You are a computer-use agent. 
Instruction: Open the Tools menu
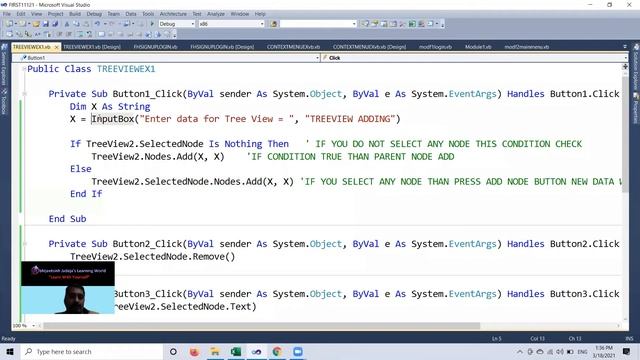click(148, 14)
